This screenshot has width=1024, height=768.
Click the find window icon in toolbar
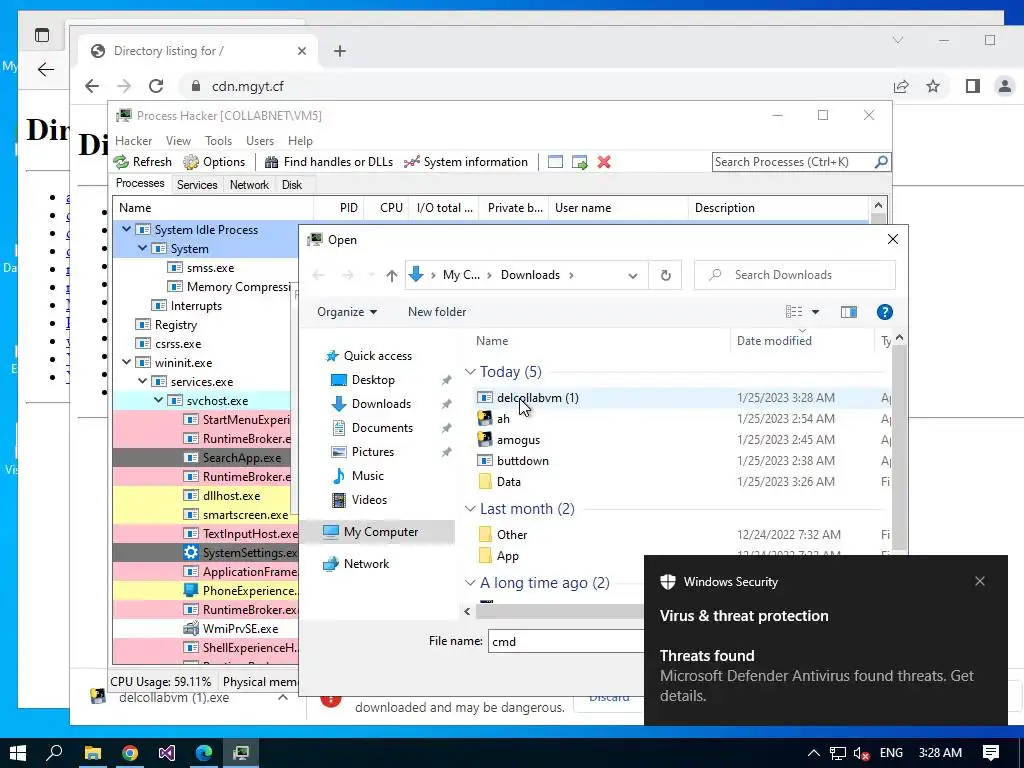click(555, 162)
